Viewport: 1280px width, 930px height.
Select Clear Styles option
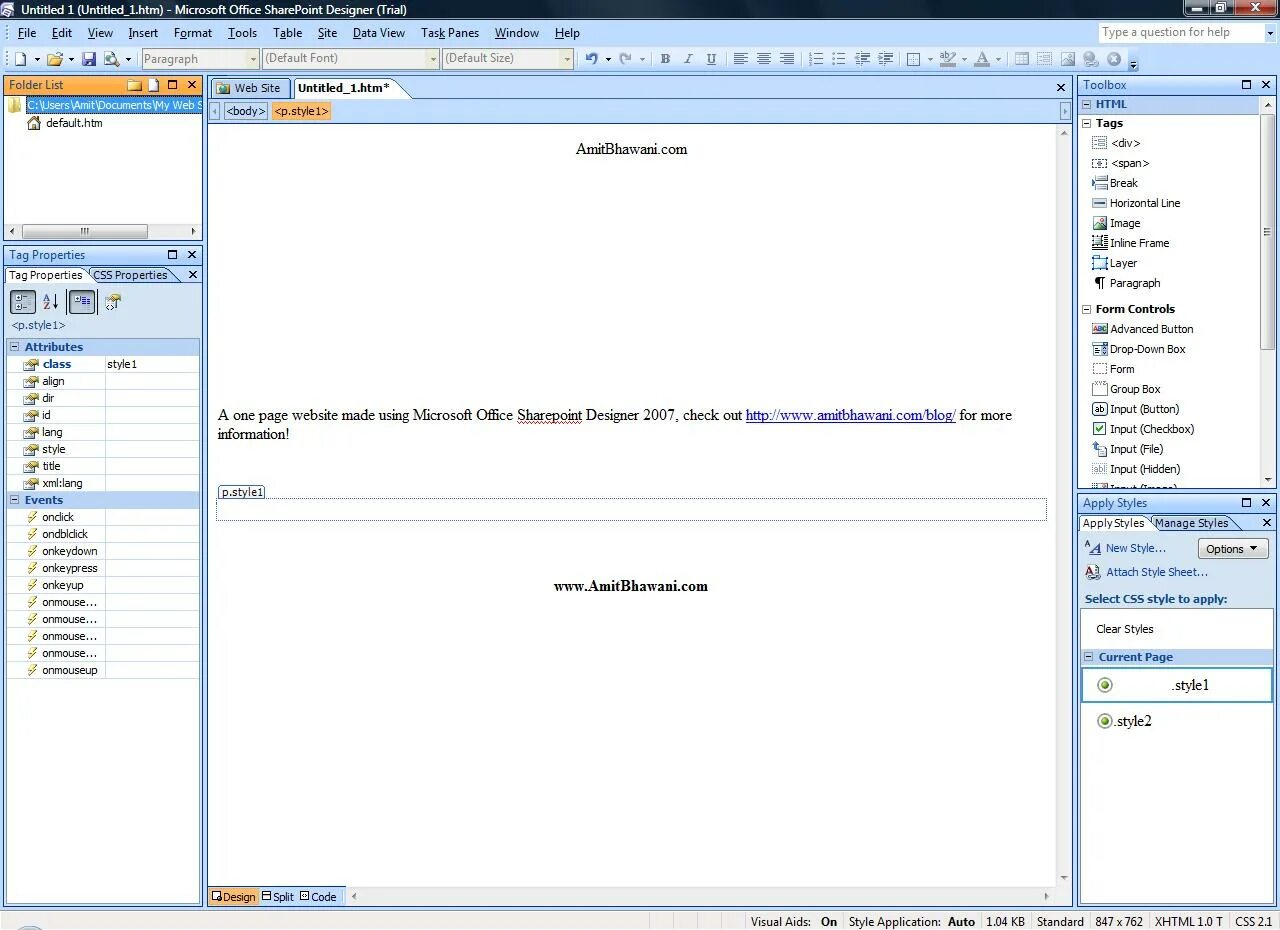coord(1124,629)
